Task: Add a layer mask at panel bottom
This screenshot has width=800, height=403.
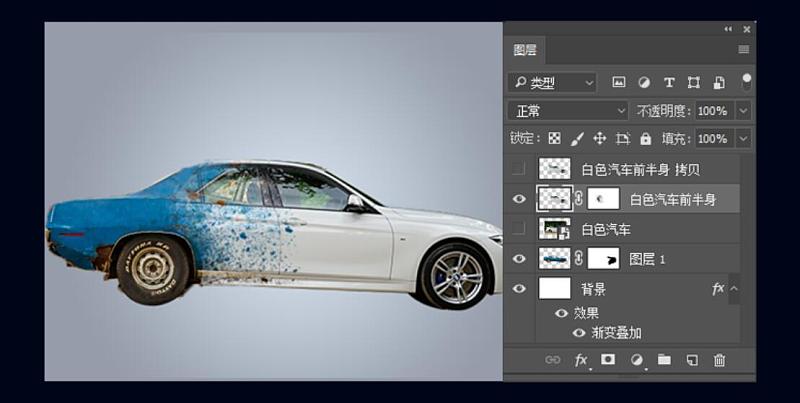Action: (x=607, y=360)
